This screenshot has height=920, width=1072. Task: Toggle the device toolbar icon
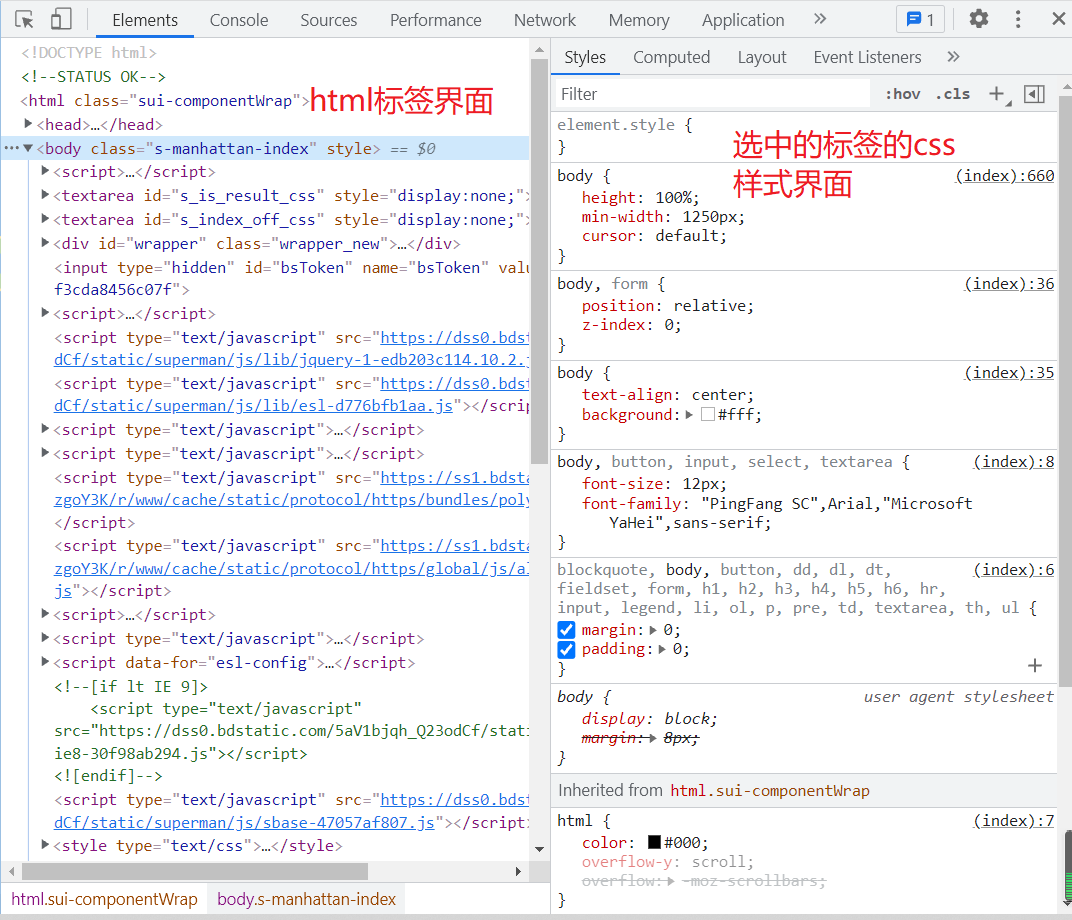(61, 19)
